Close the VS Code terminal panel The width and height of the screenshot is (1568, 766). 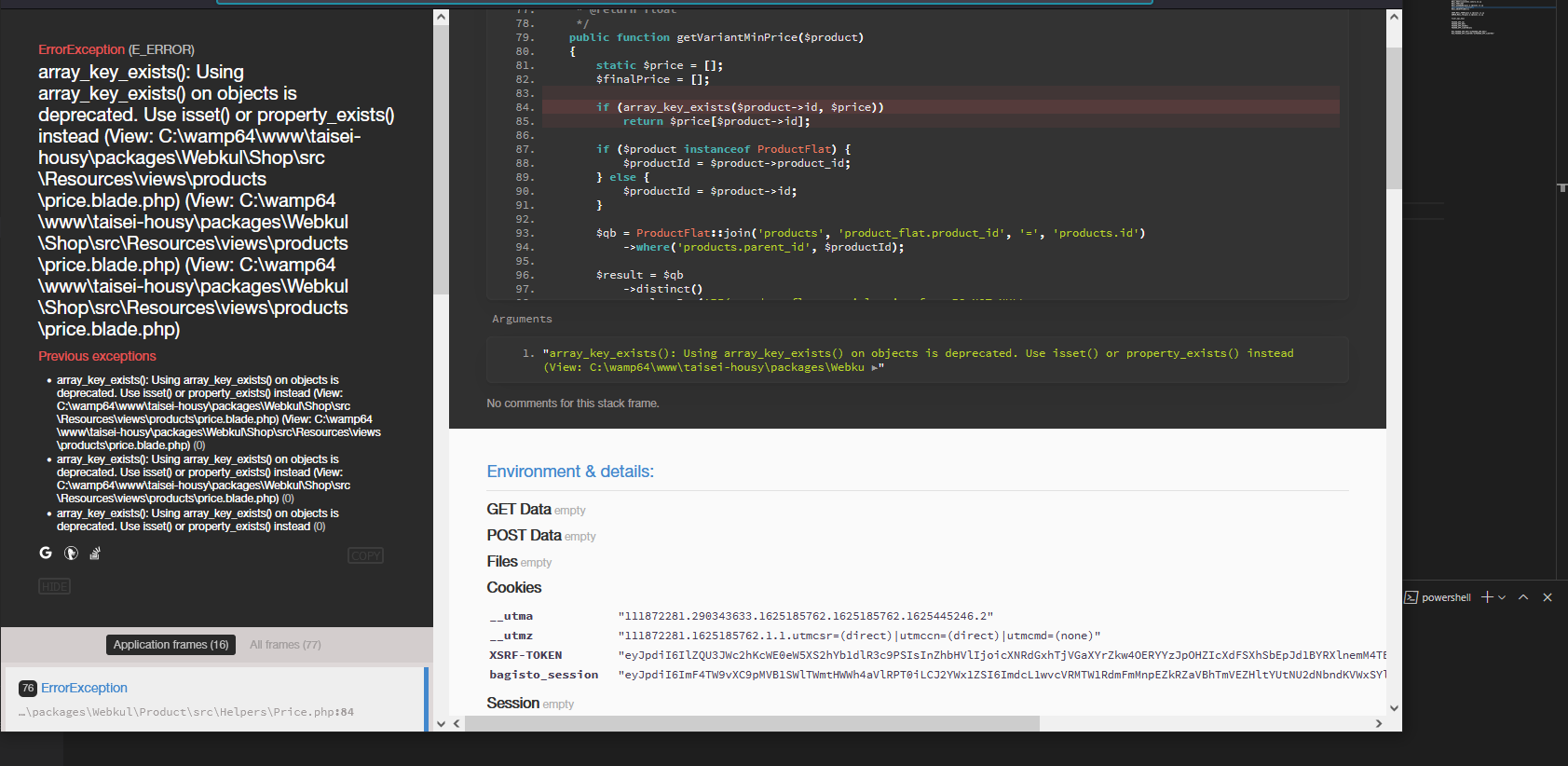pos(1548,597)
